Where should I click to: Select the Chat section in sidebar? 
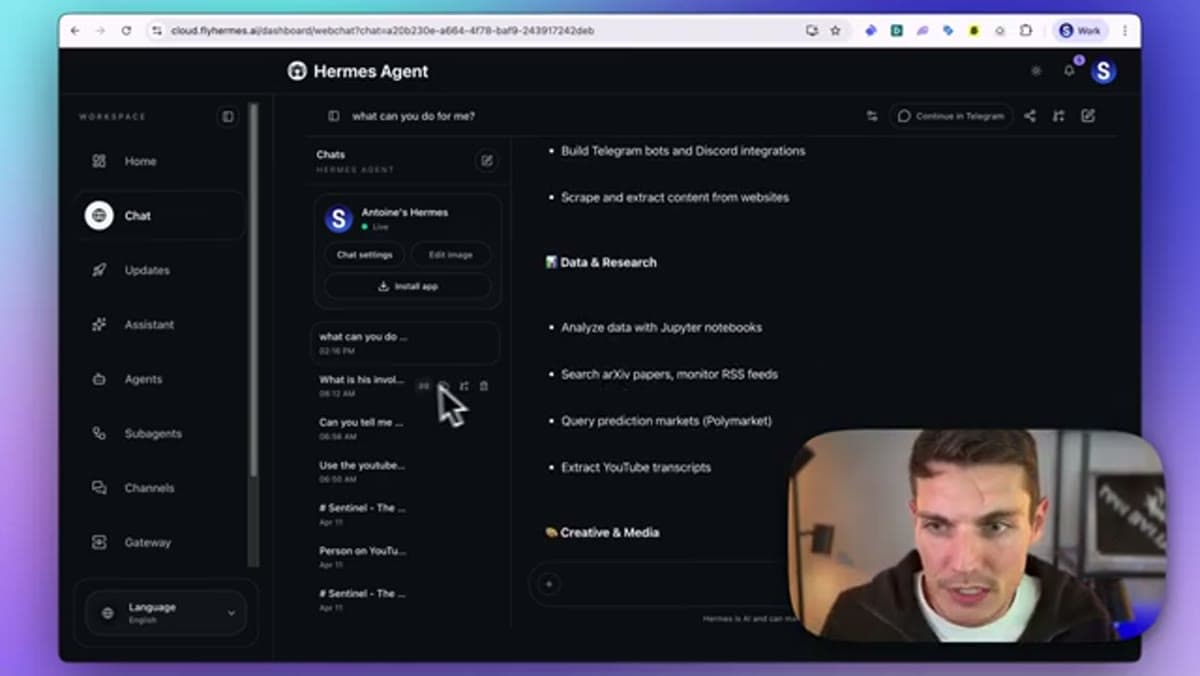point(160,215)
